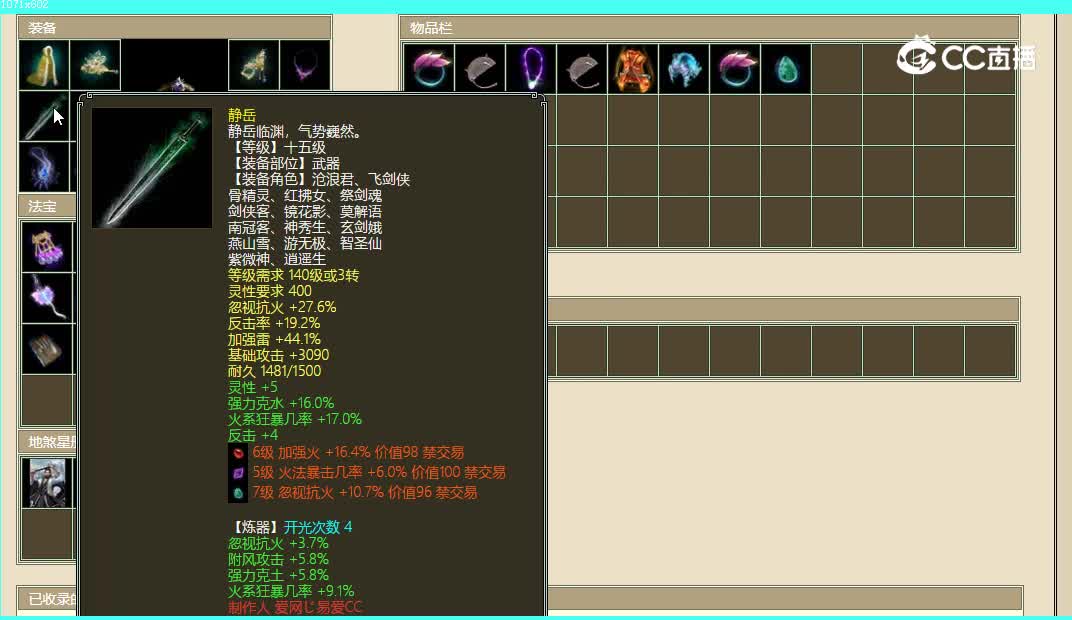Select the purple glowing necklace in 物品栏

(x=531, y=68)
